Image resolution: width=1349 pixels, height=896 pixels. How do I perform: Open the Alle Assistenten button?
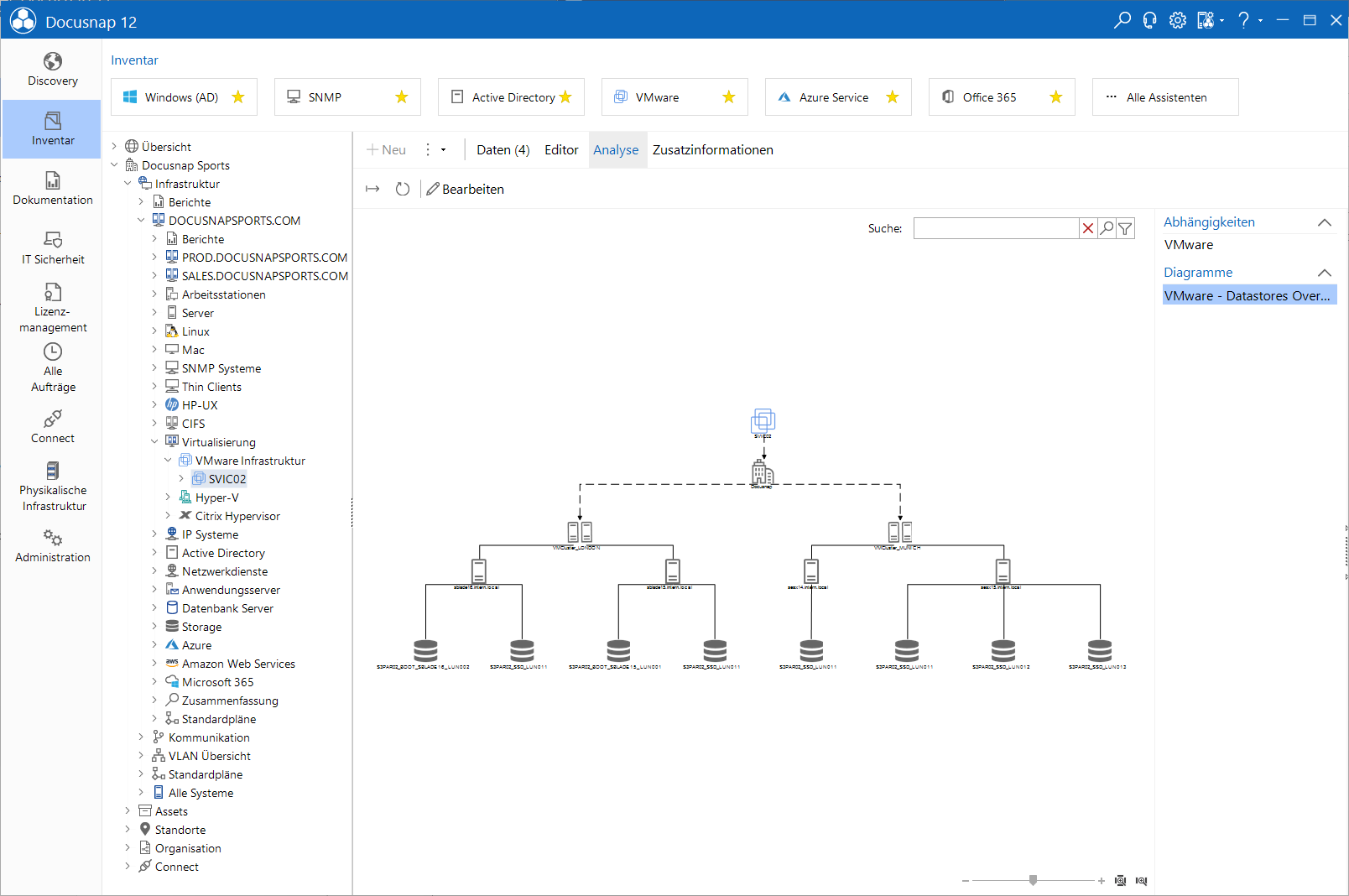point(1165,97)
